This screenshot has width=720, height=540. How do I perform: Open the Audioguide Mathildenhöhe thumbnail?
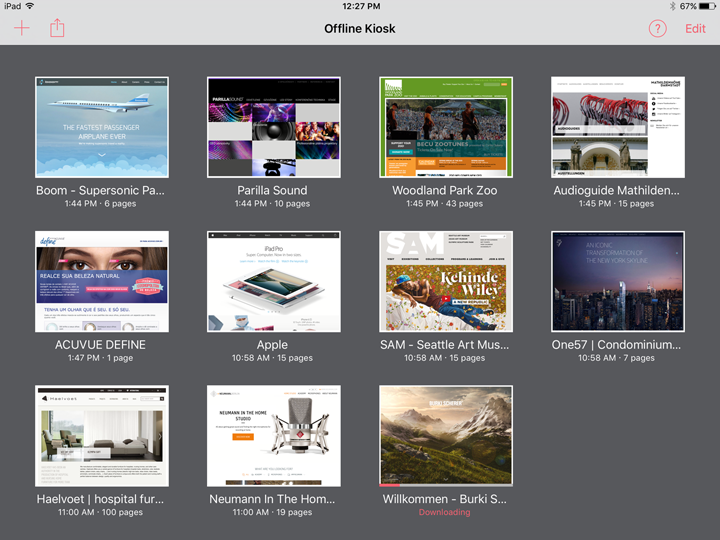(618, 127)
